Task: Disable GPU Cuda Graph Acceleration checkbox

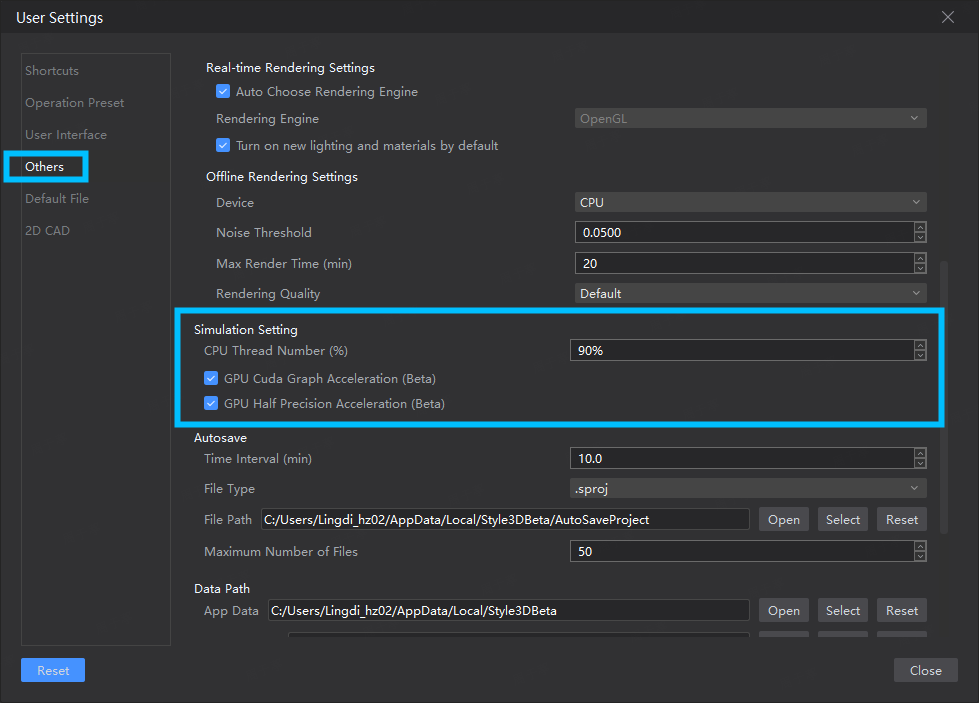Action: pyautogui.click(x=211, y=379)
